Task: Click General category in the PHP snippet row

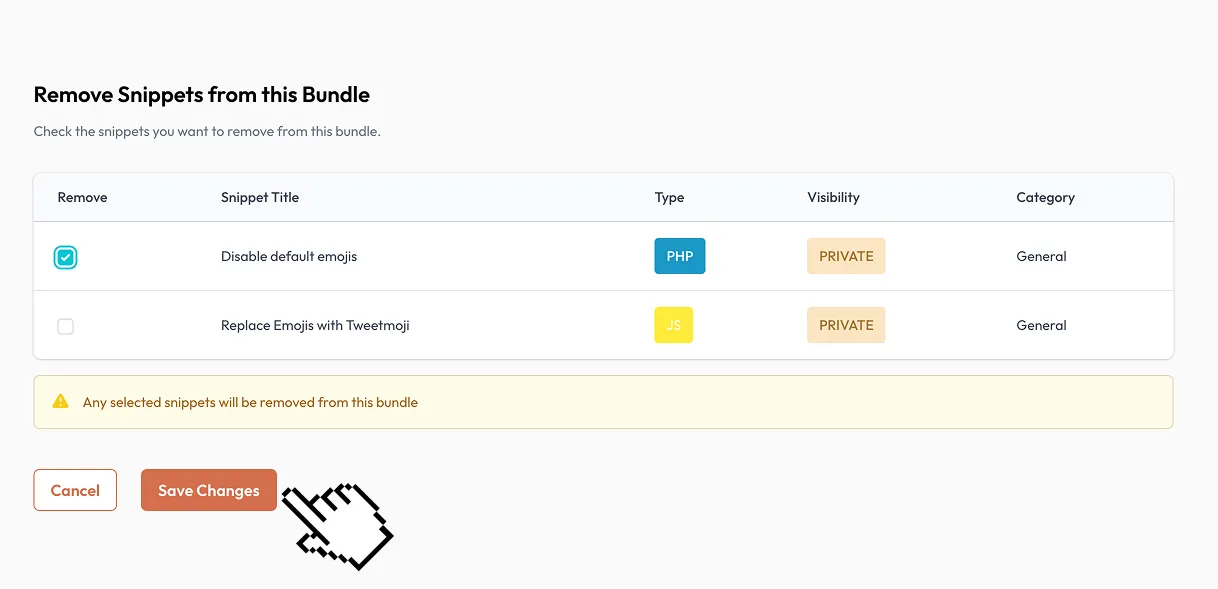Action: pyautogui.click(x=1041, y=256)
